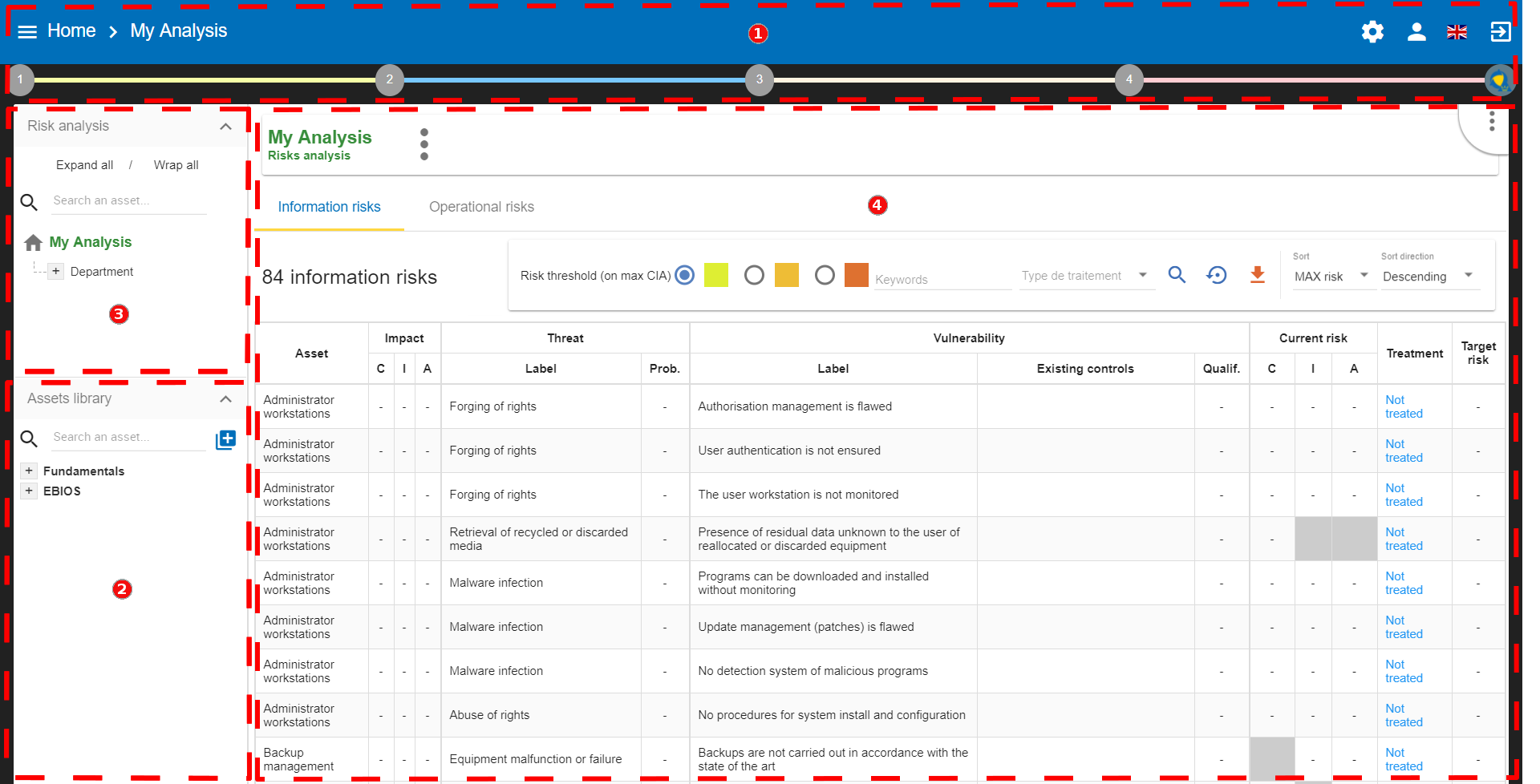Open the Sort direction Descending dropdown

click(x=1428, y=277)
